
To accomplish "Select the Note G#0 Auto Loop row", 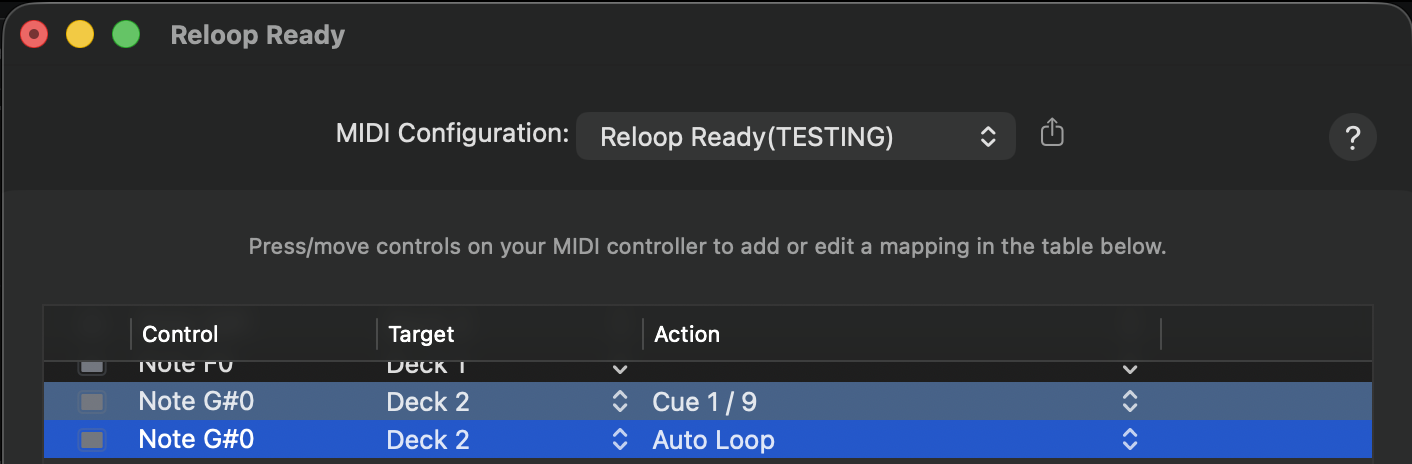I will (x=300, y=440).
